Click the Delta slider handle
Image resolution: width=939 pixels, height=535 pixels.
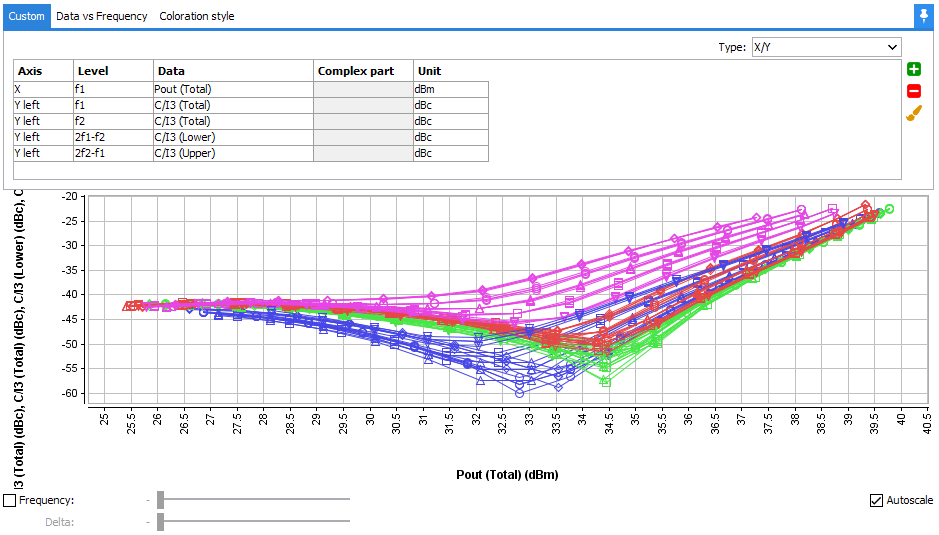(160, 522)
